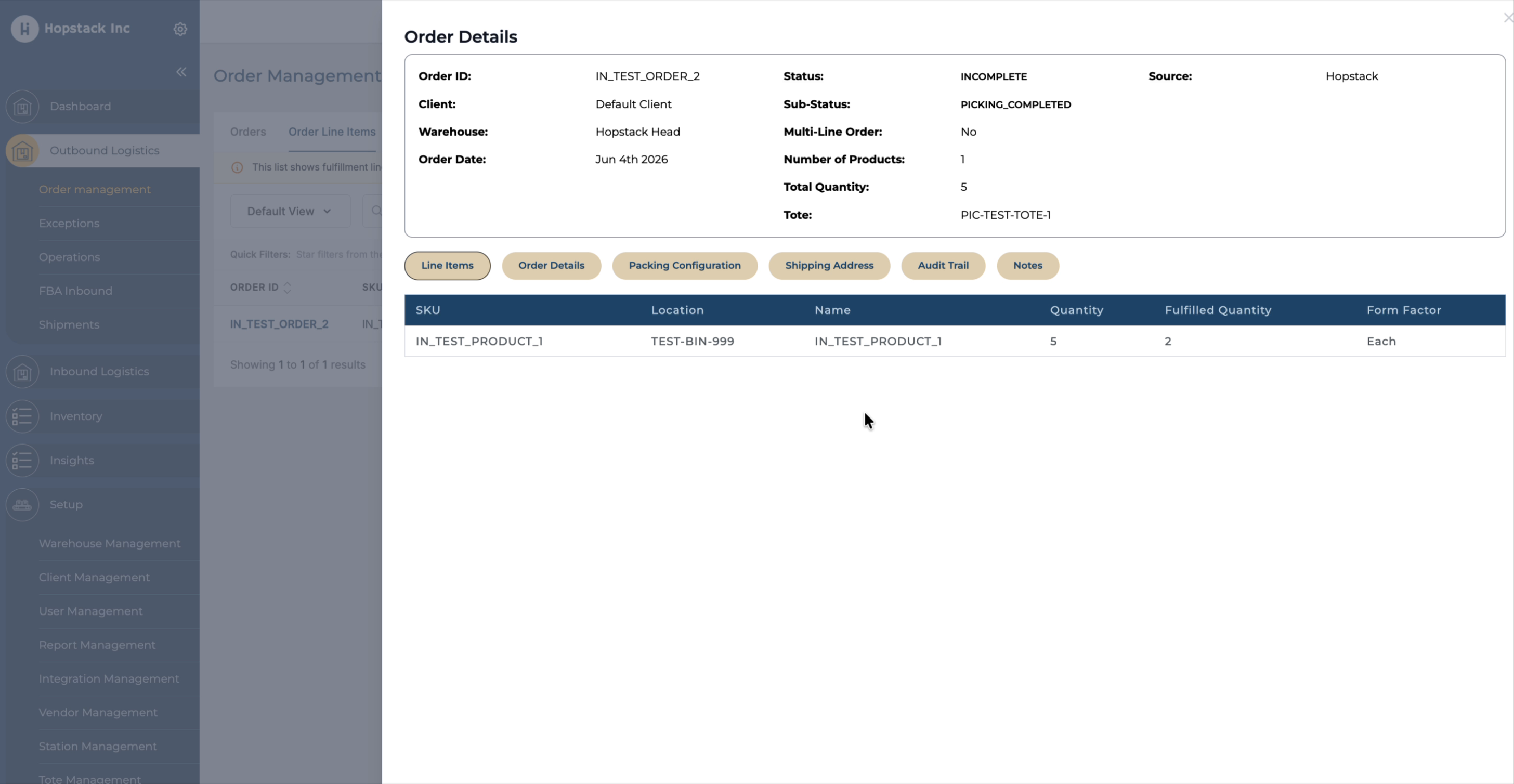Click the Default Client value
This screenshot has height=784, width=1514.
click(633, 104)
